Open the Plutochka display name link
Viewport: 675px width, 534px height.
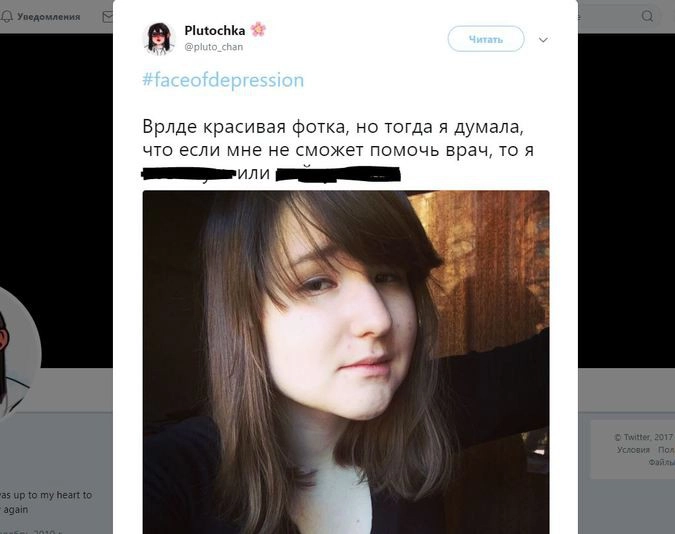pos(214,30)
